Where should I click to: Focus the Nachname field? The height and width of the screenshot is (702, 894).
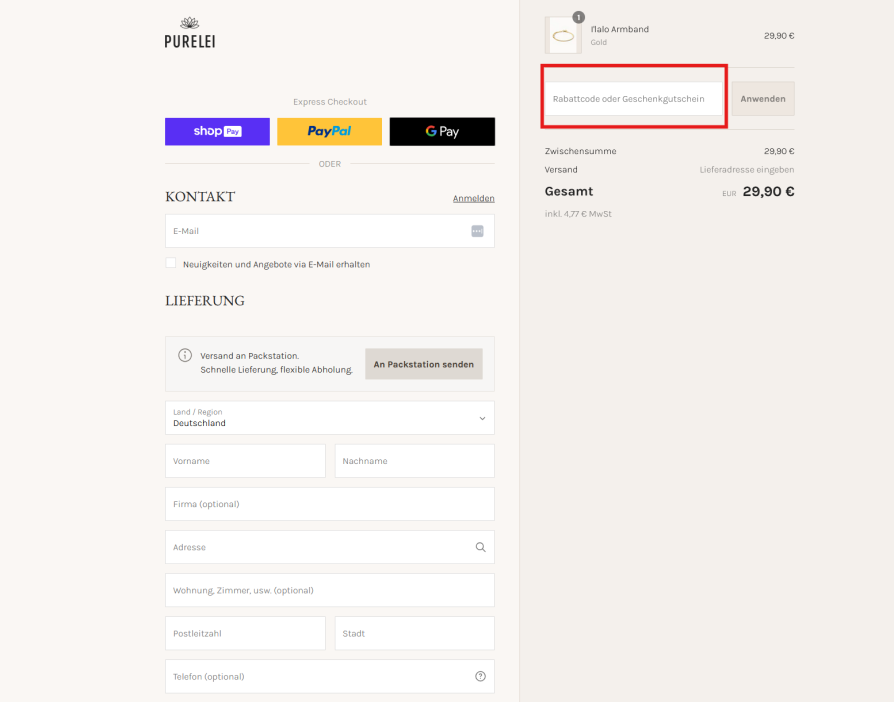pos(415,461)
